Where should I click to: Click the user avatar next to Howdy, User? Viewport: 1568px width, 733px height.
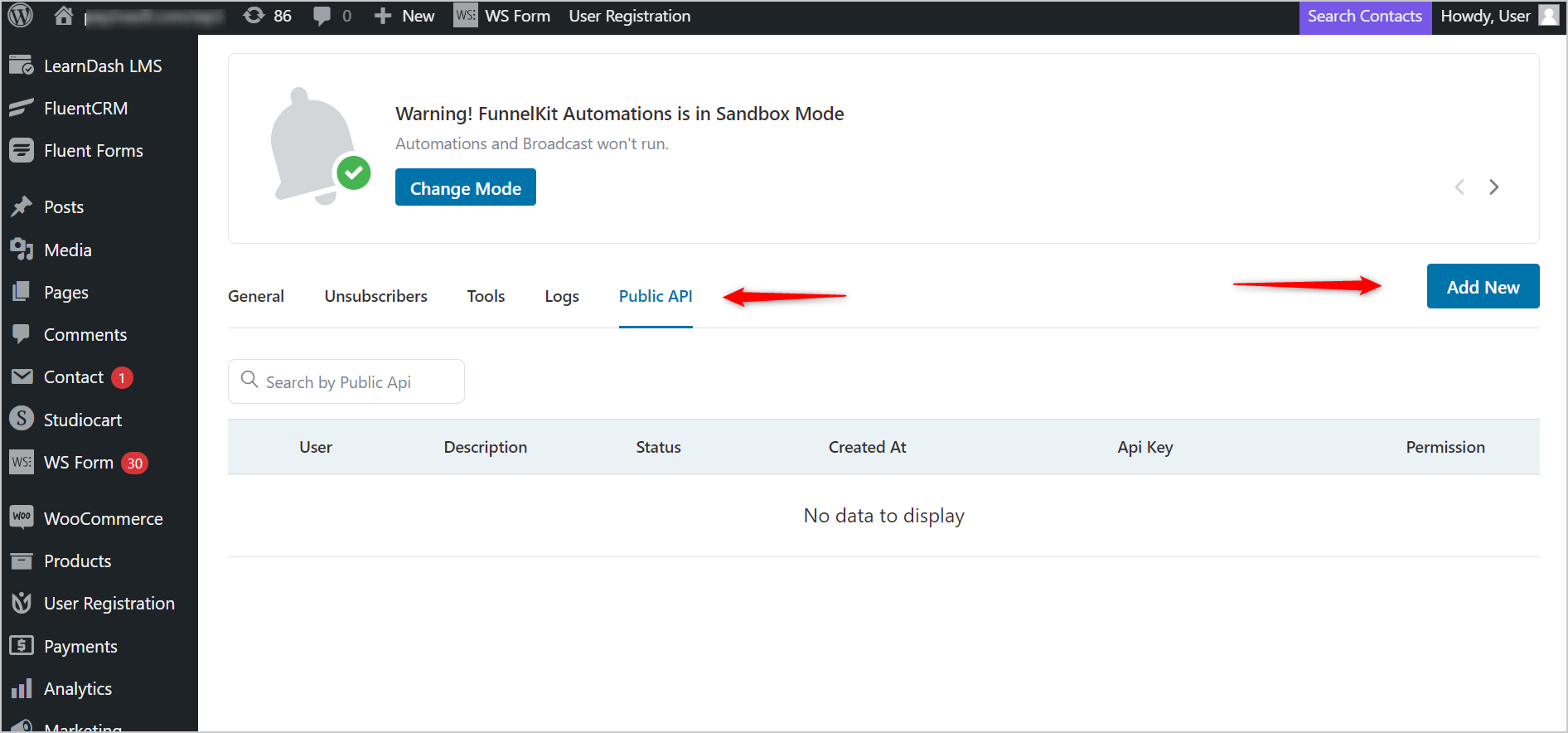tap(1548, 16)
